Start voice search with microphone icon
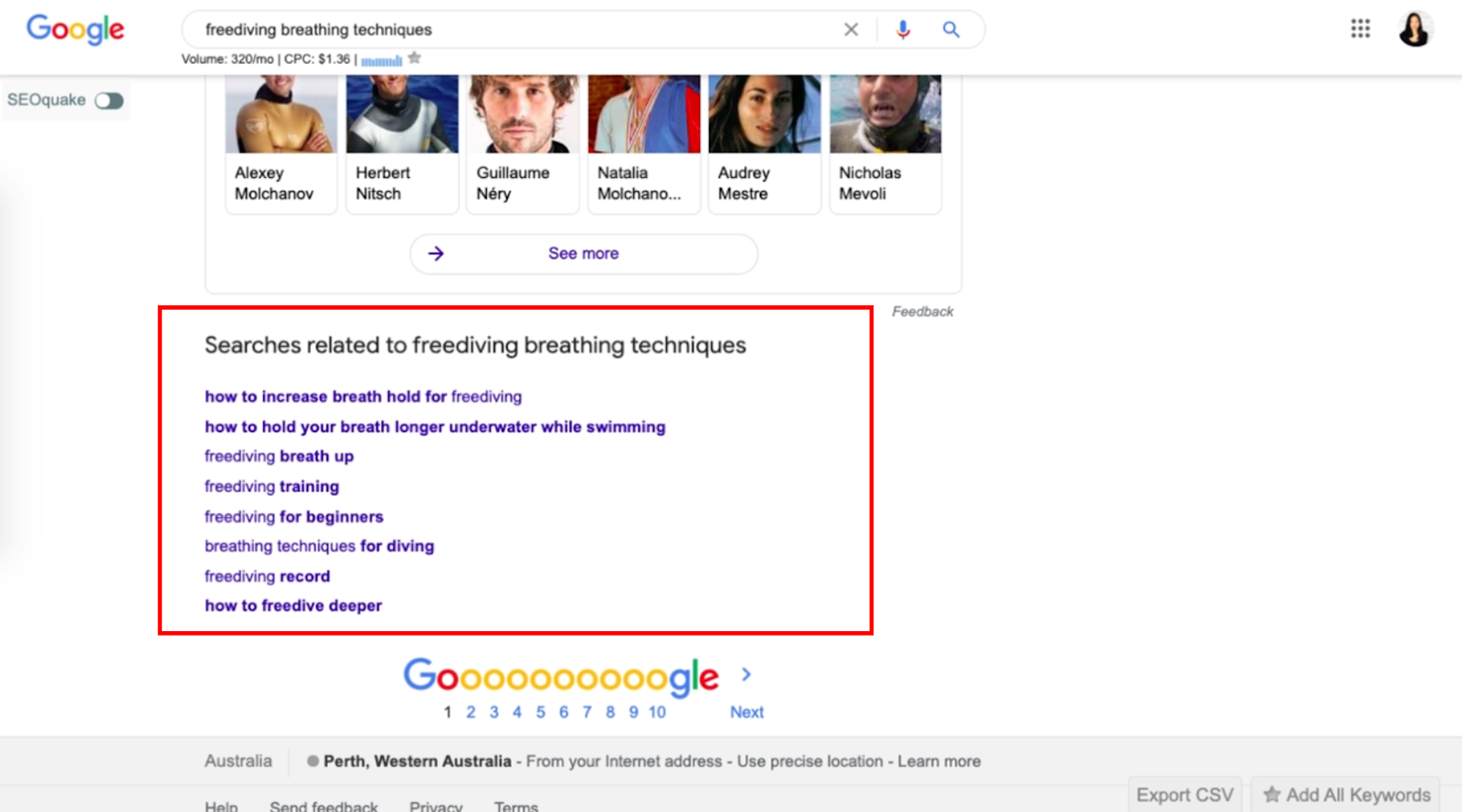The width and height of the screenshot is (1462, 812). [x=903, y=29]
